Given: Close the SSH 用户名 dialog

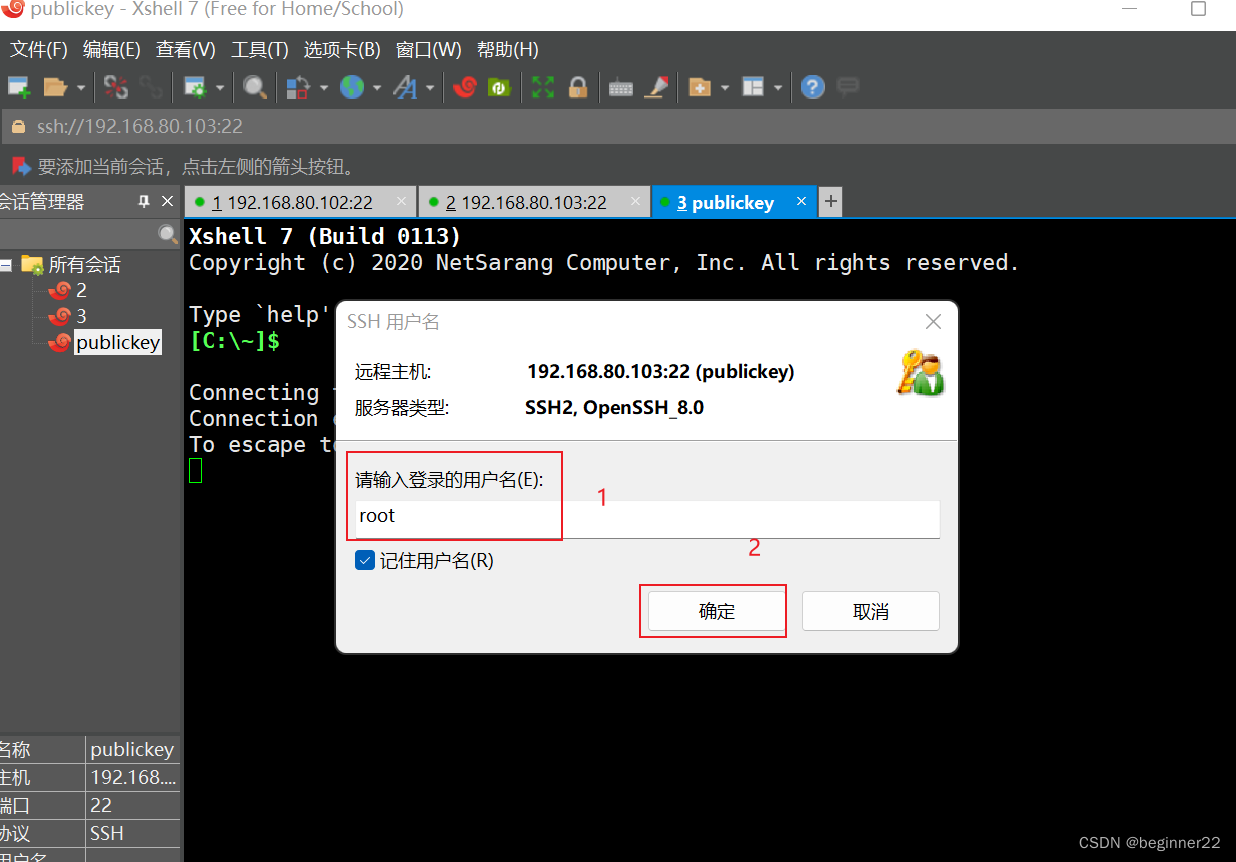Looking at the screenshot, I should click(933, 322).
